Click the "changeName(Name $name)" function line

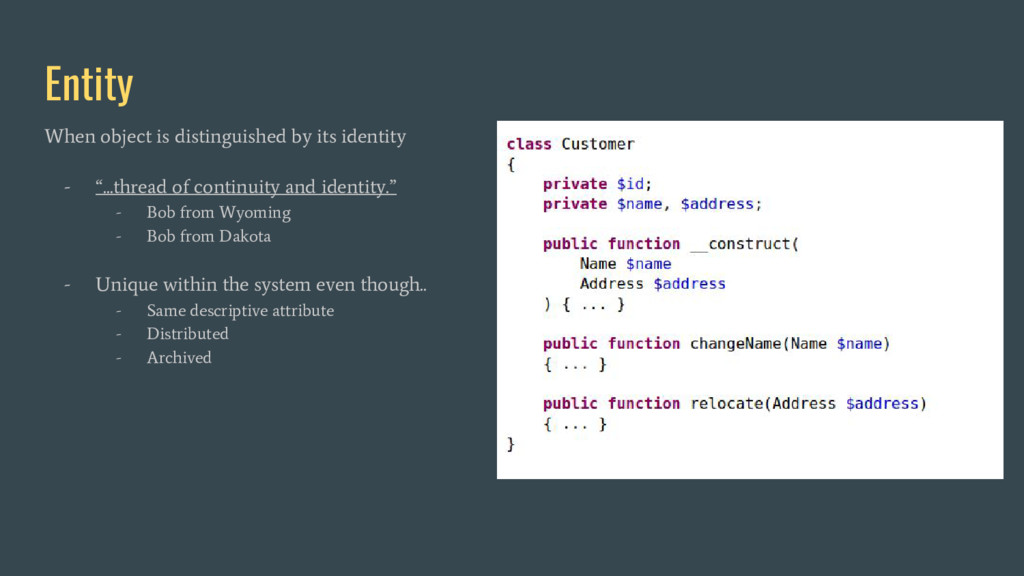coord(716,344)
